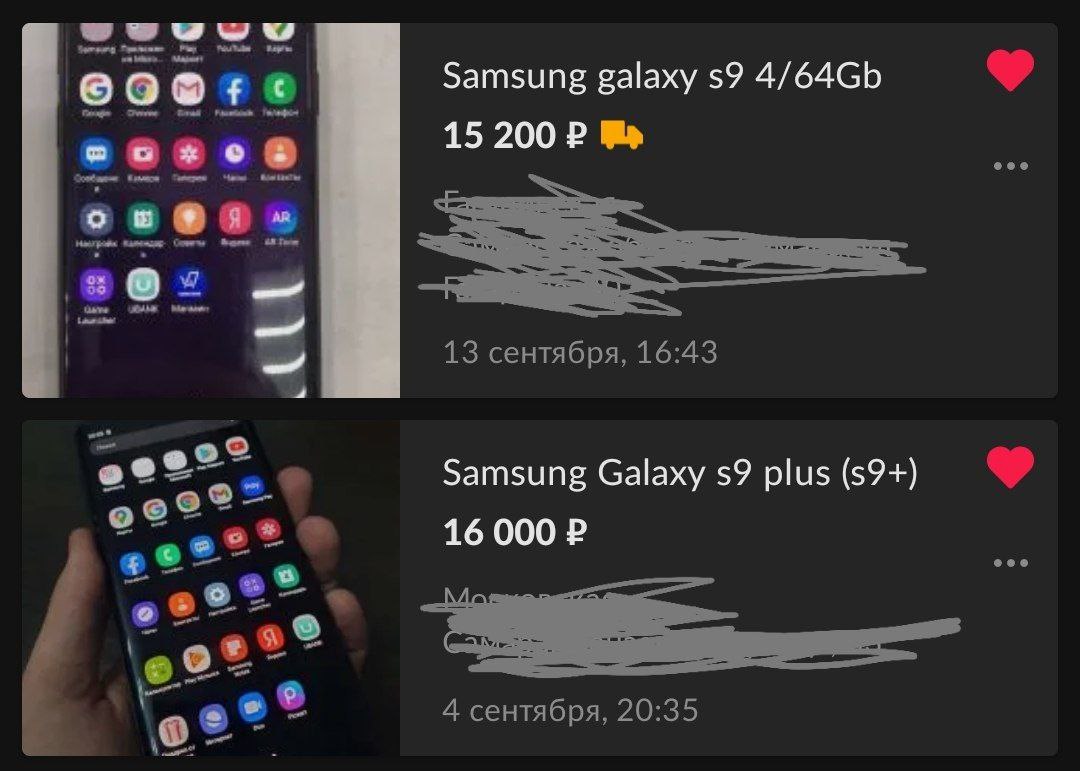
Task: View the first listing's phone photo
Action: (x=211, y=210)
